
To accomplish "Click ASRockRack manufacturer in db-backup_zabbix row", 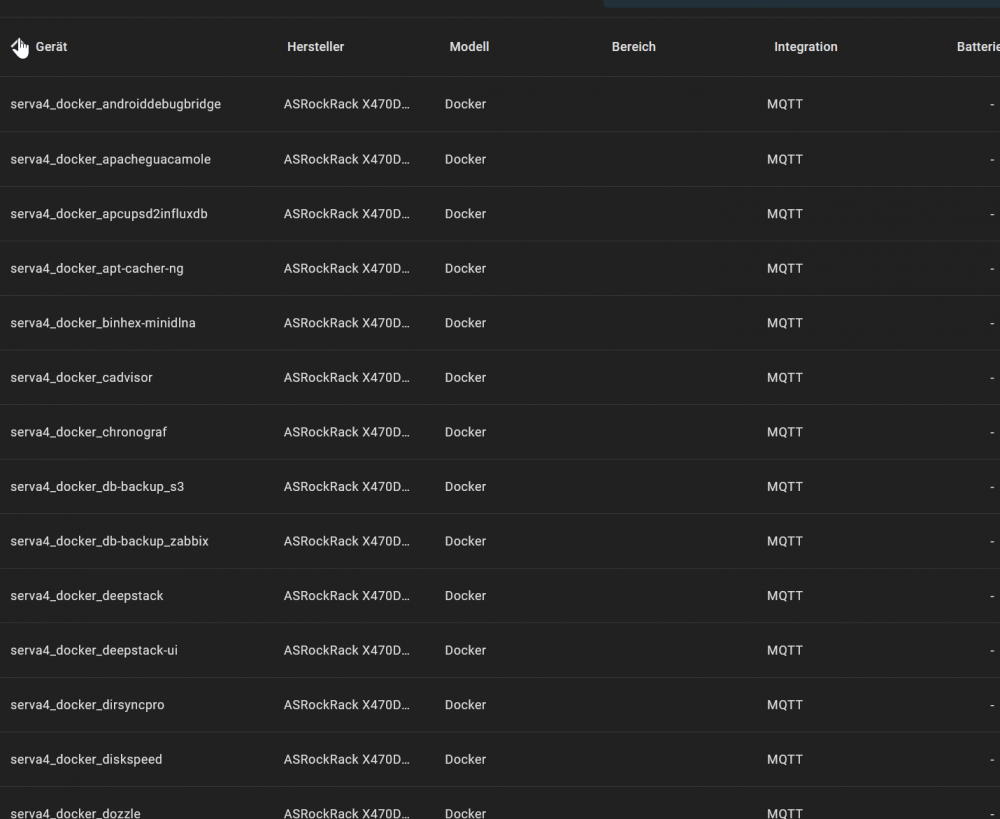I will pos(346,541).
